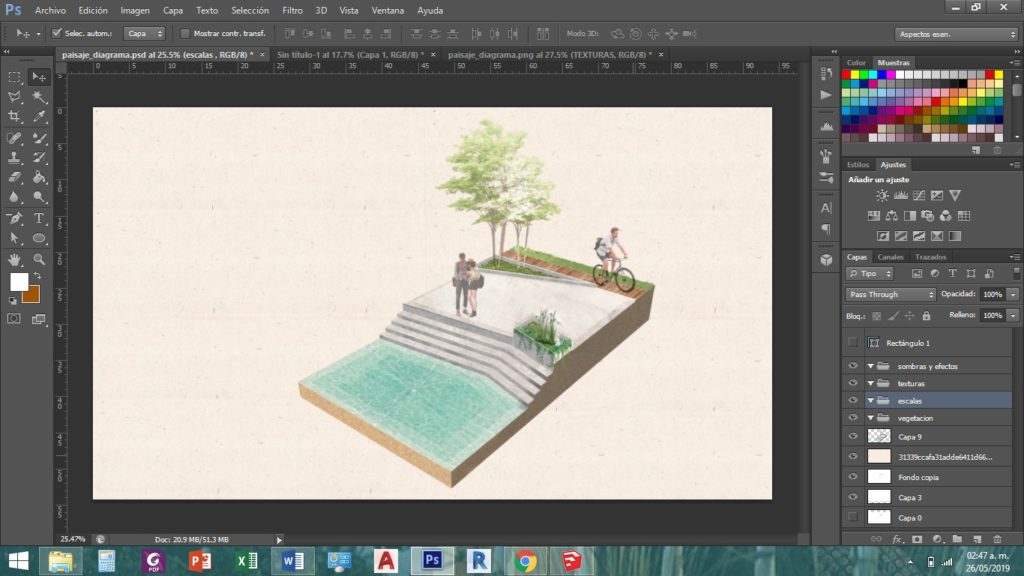Select the Path Selection tool

(14, 238)
